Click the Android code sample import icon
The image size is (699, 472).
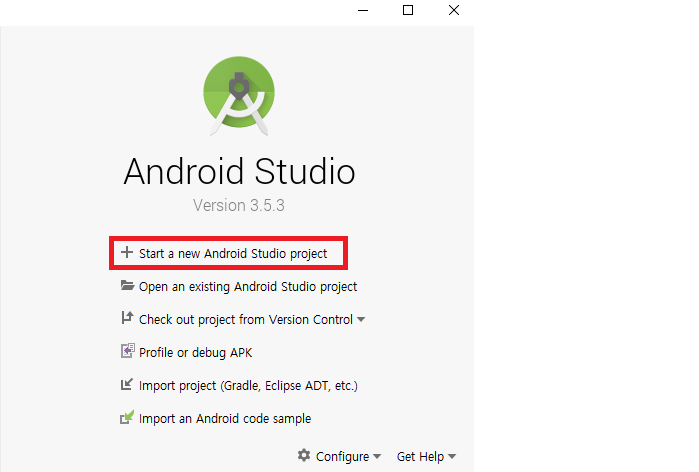127,417
